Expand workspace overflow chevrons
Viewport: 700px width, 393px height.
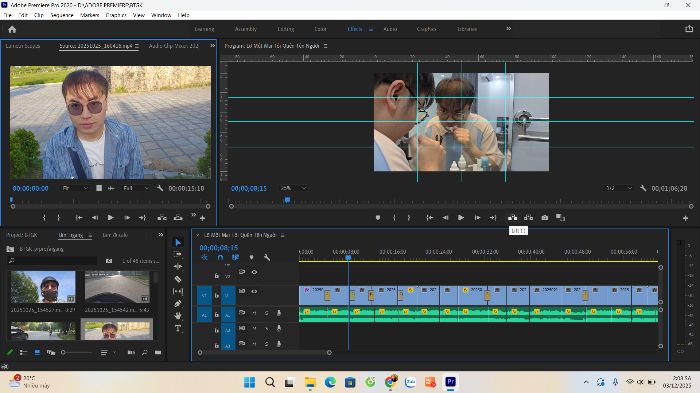pyautogui.click(x=508, y=29)
